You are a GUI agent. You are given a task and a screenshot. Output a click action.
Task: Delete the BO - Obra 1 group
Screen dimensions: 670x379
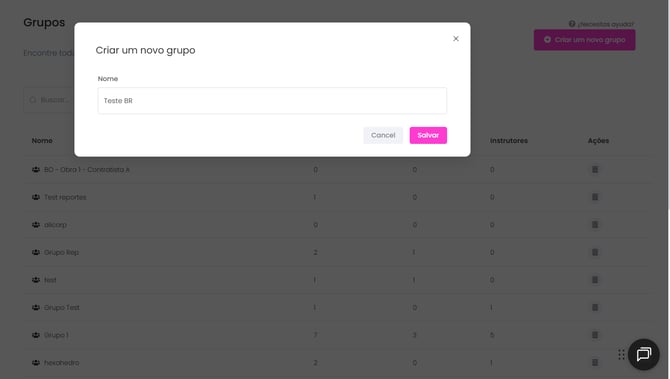595,170
